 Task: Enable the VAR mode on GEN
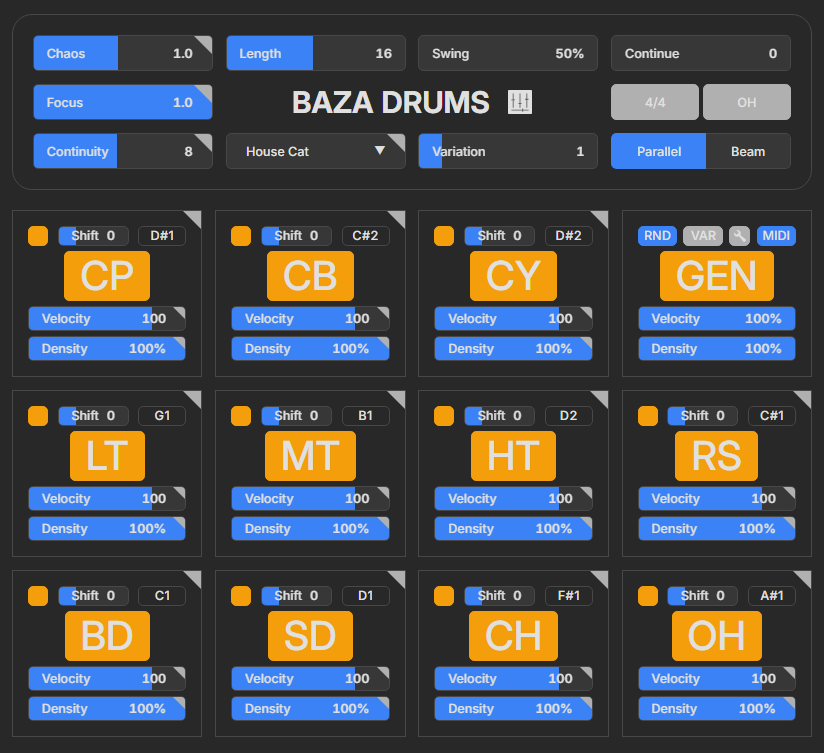click(x=701, y=235)
